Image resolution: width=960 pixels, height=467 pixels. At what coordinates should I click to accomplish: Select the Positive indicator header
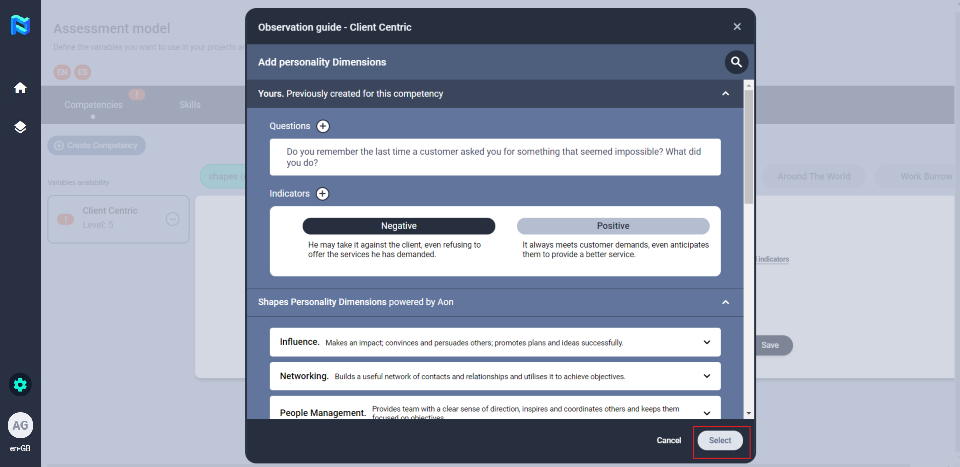pos(612,226)
